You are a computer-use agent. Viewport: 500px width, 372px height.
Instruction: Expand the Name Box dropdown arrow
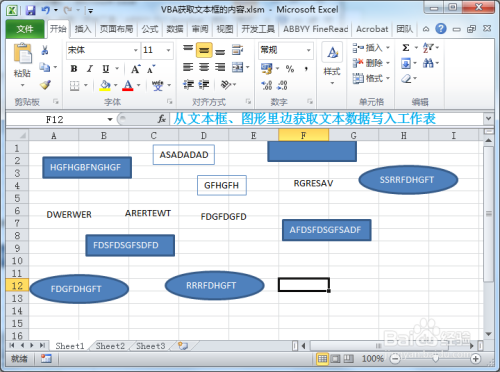coord(110,119)
